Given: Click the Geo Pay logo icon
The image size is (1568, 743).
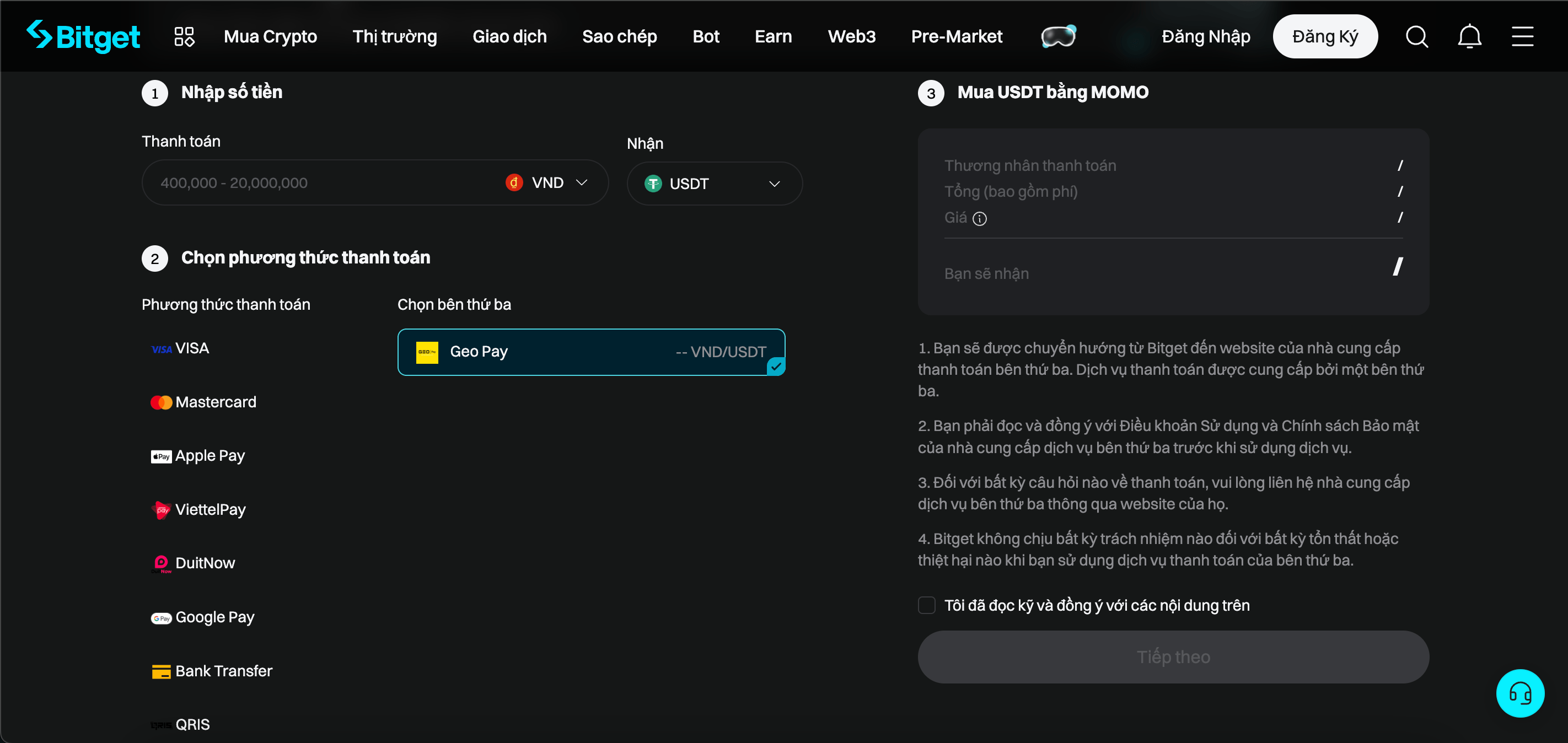Looking at the screenshot, I should (x=427, y=352).
